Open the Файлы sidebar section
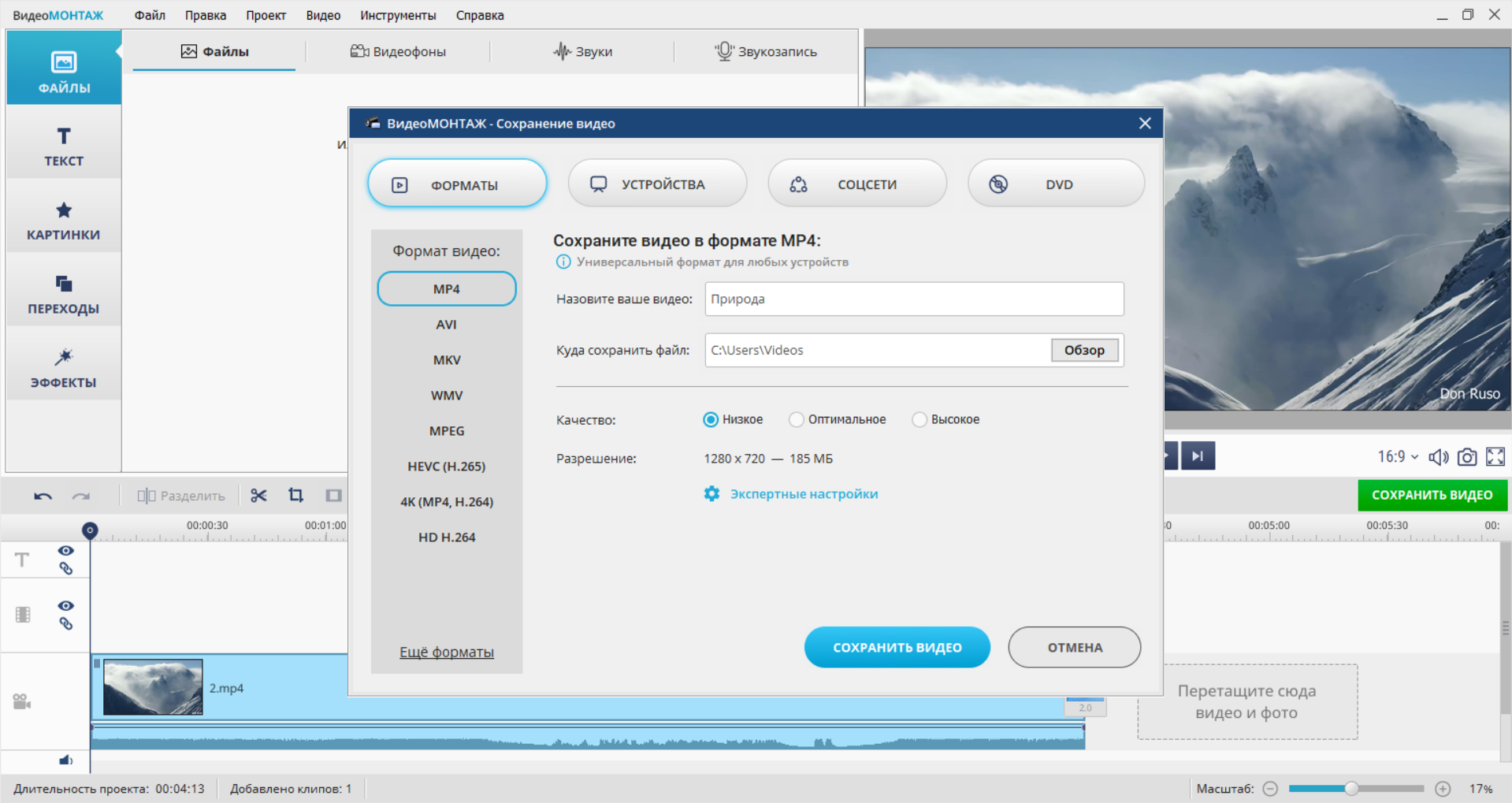Screen dimensions: 1512x803 pyautogui.click(x=64, y=69)
